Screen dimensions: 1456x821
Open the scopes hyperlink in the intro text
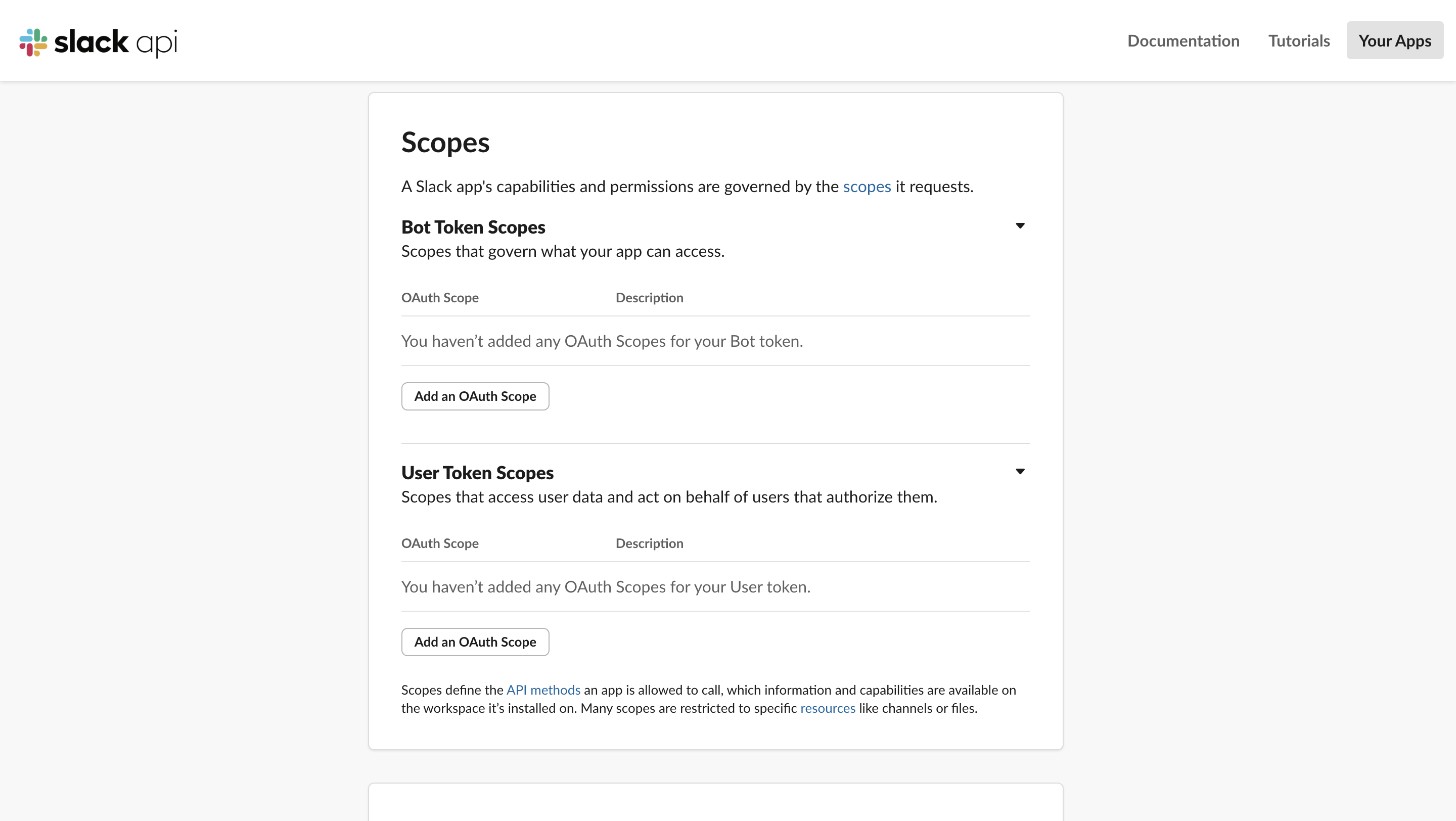867,187
